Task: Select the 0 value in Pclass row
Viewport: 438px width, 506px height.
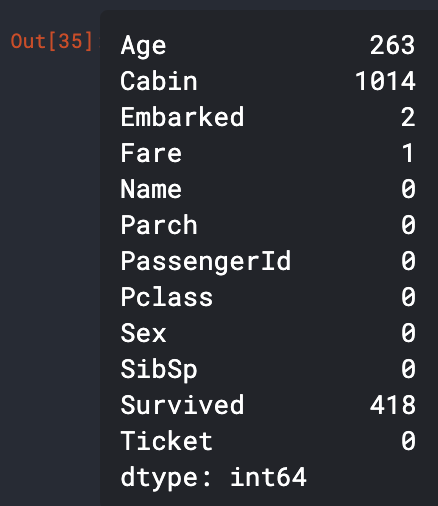Action: (408, 297)
